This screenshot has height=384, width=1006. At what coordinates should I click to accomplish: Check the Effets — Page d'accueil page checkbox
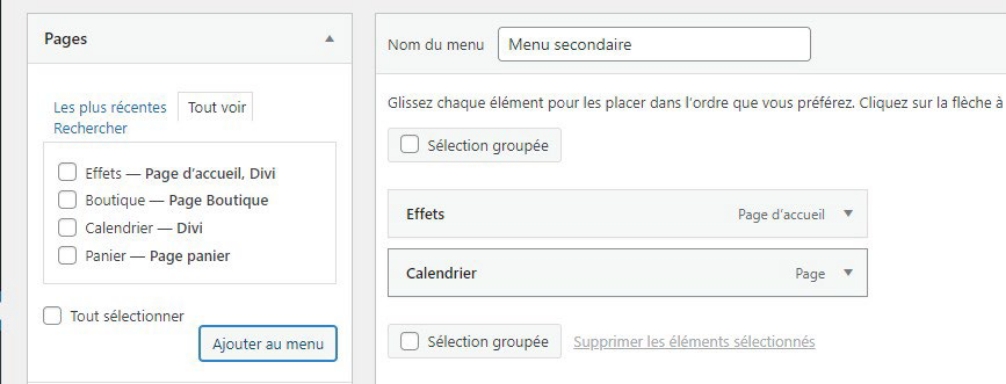coord(67,173)
